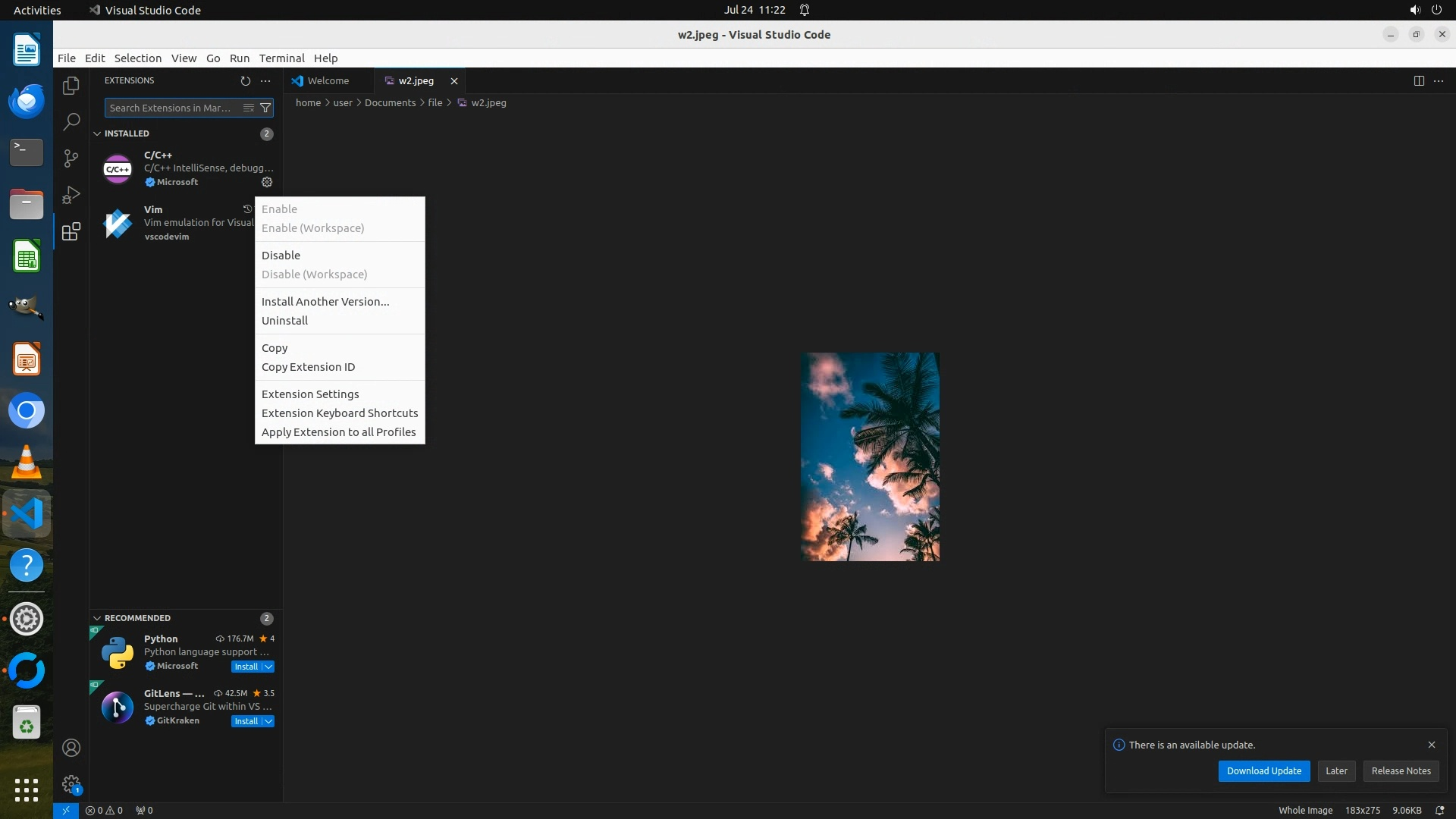The height and width of the screenshot is (819, 1456).
Task: Collapse the RECOMMENDED extensions section
Action: (97, 618)
